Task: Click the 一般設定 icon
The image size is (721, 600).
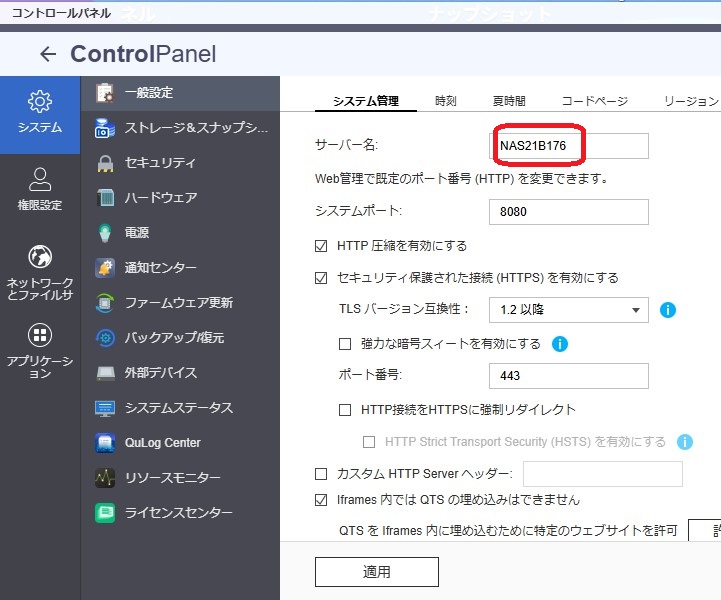Action: click(105, 93)
